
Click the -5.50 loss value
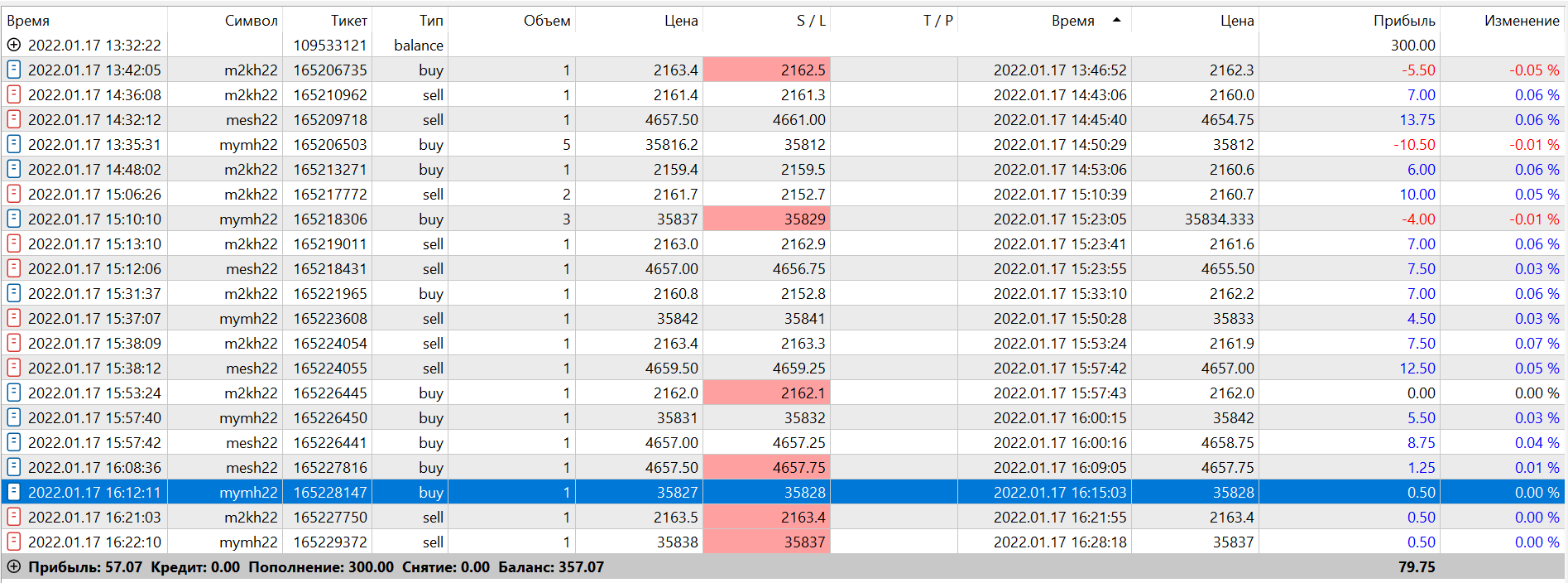click(x=1418, y=70)
